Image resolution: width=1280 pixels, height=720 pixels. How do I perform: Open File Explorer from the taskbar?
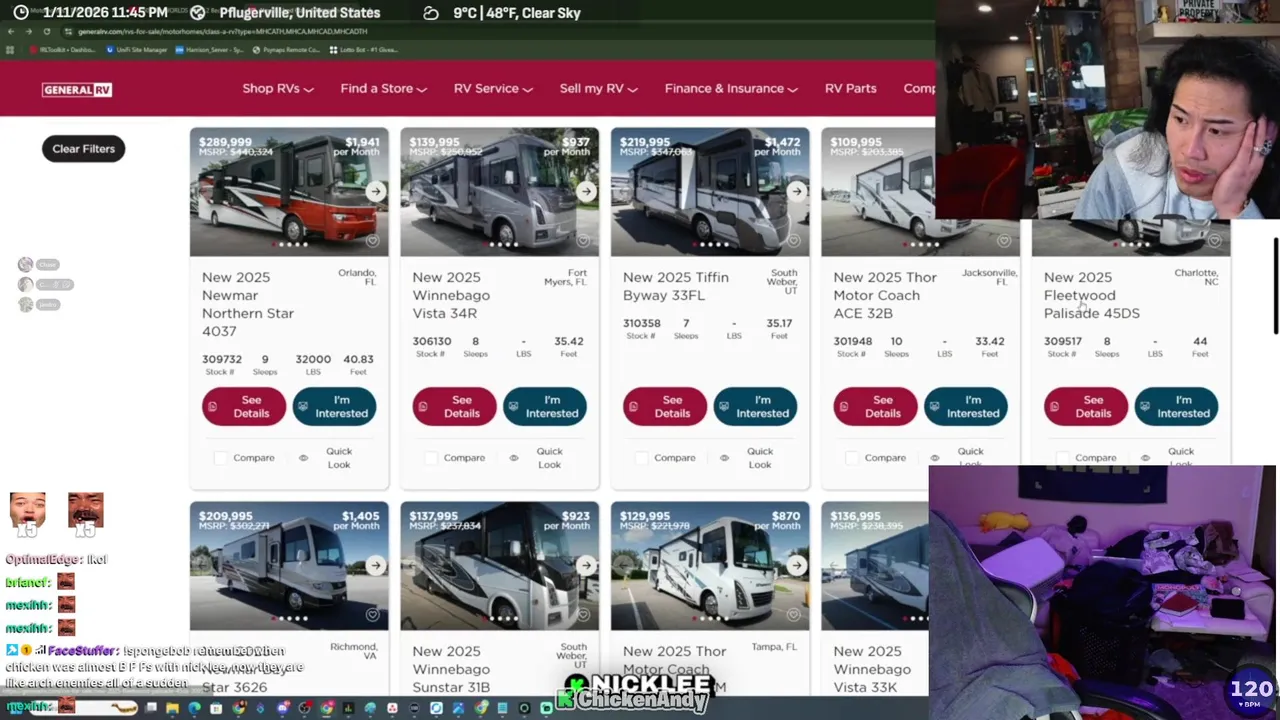coord(173,708)
